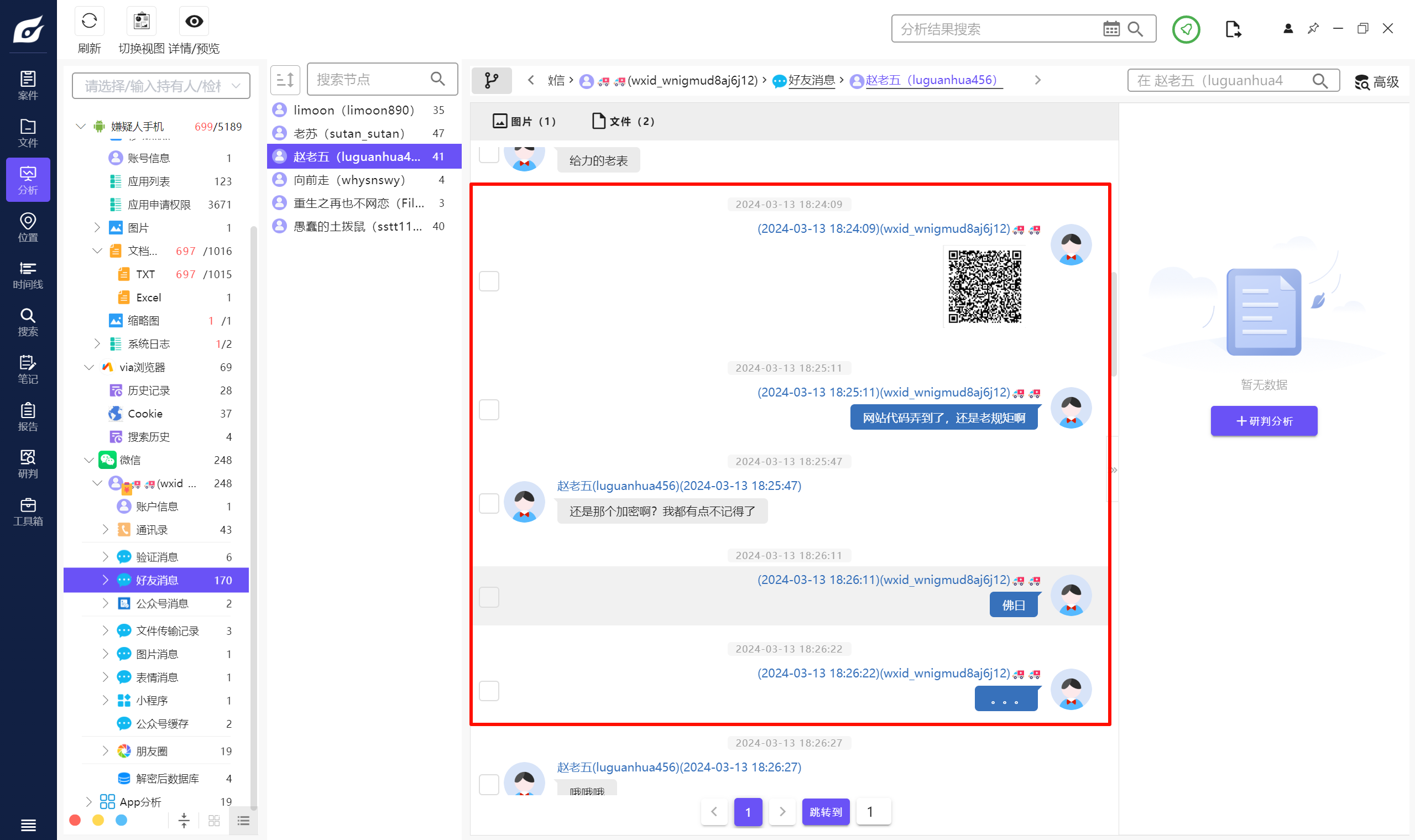This screenshot has height=840, width=1415.
Task: Tick checkbox for the 18:26:27 message at list bottom
Action: [488, 785]
